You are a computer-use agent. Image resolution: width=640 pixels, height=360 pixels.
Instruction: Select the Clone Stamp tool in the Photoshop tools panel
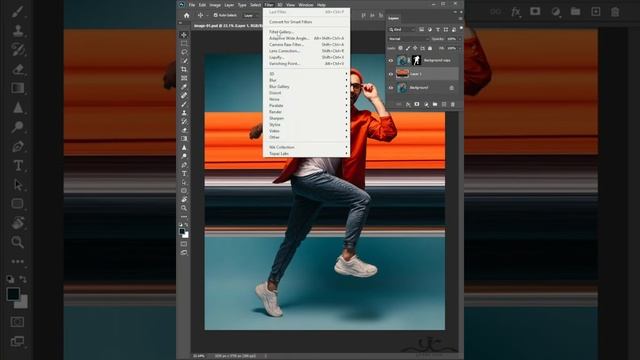[x=184, y=113]
